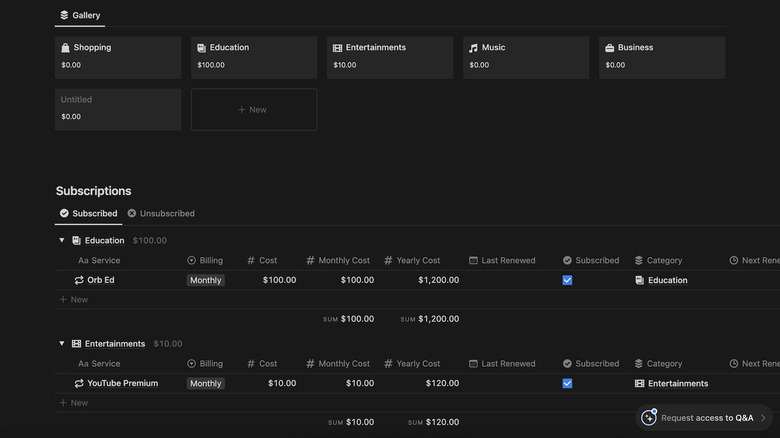Uncheck Subscribed checkbox for YouTube Premium
The height and width of the screenshot is (438, 780).
coord(567,383)
